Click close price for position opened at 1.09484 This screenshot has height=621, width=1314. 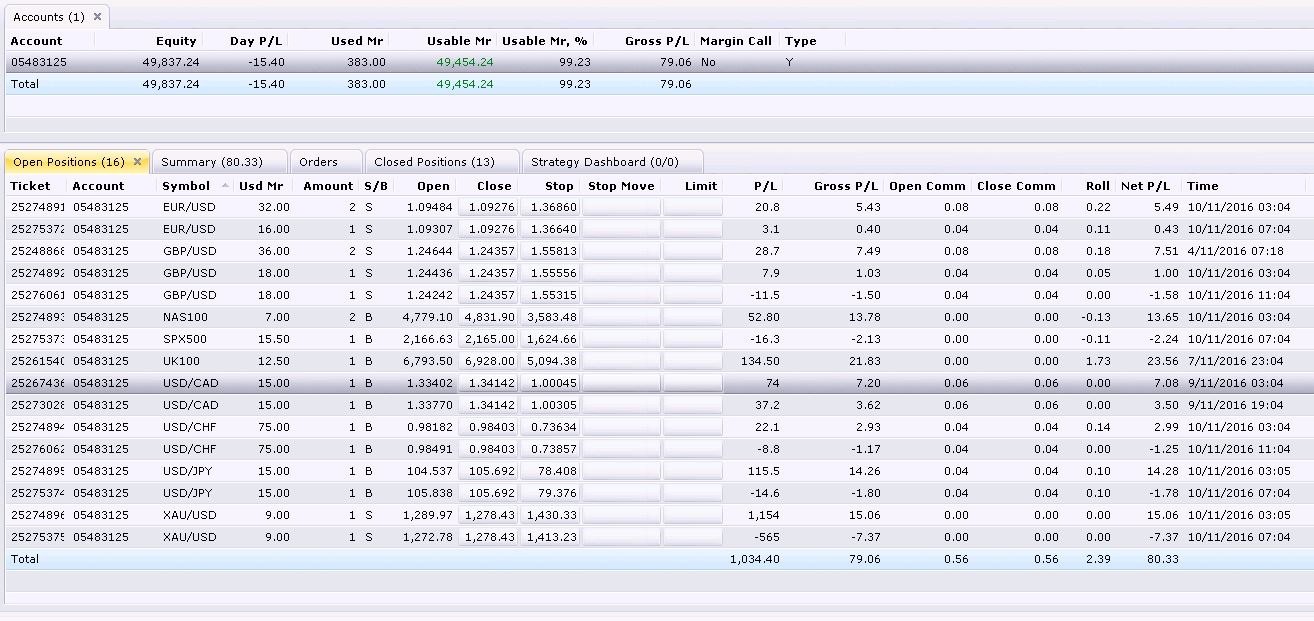pyautogui.click(x=487, y=207)
